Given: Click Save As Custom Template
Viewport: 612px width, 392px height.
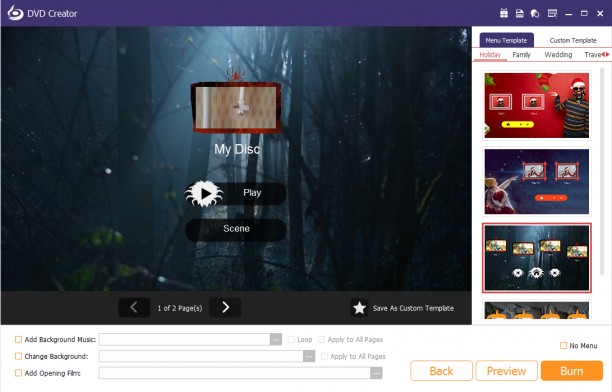Looking at the screenshot, I should coord(413,308).
